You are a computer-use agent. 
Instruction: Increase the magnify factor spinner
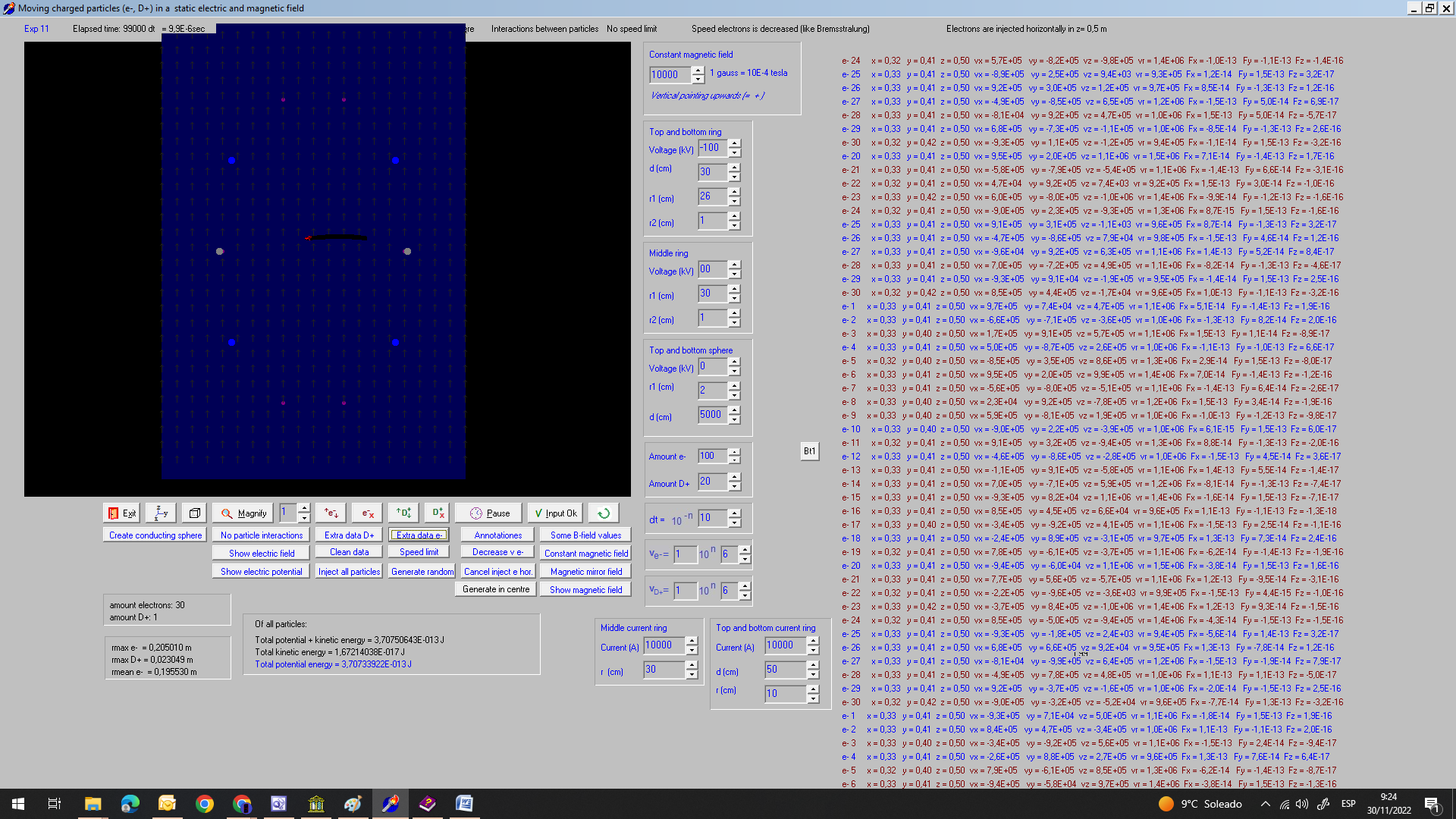pos(304,508)
